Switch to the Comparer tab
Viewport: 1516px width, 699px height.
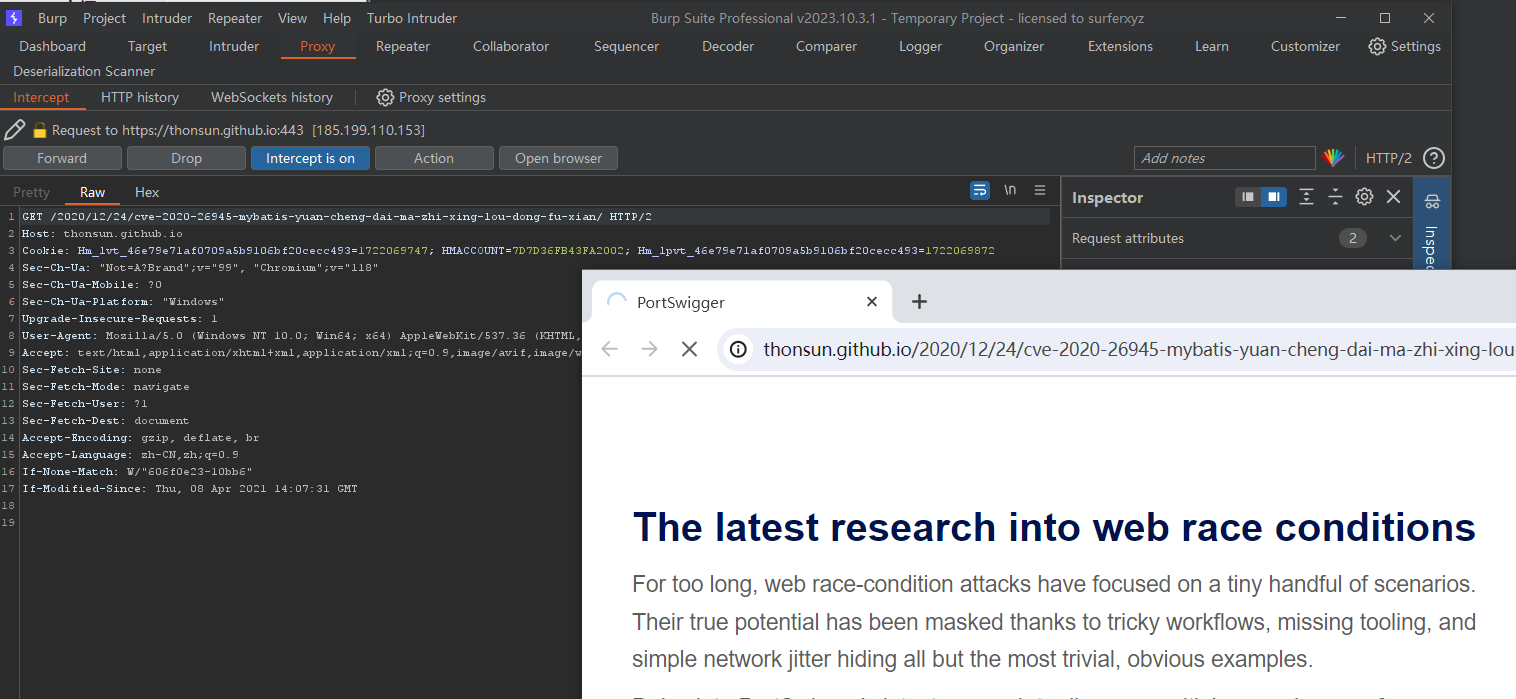[x=826, y=46]
